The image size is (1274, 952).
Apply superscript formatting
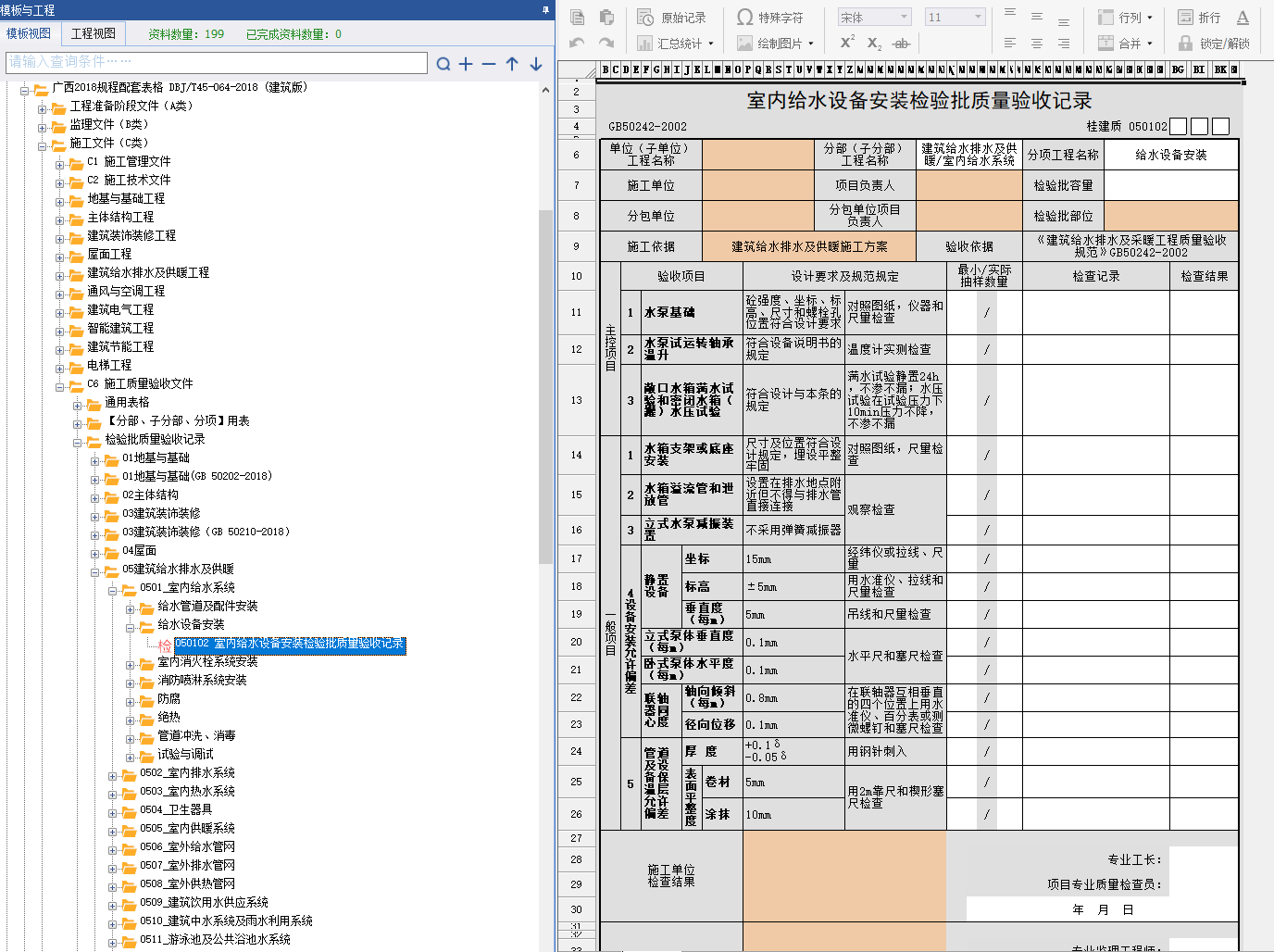click(x=847, y=43)
